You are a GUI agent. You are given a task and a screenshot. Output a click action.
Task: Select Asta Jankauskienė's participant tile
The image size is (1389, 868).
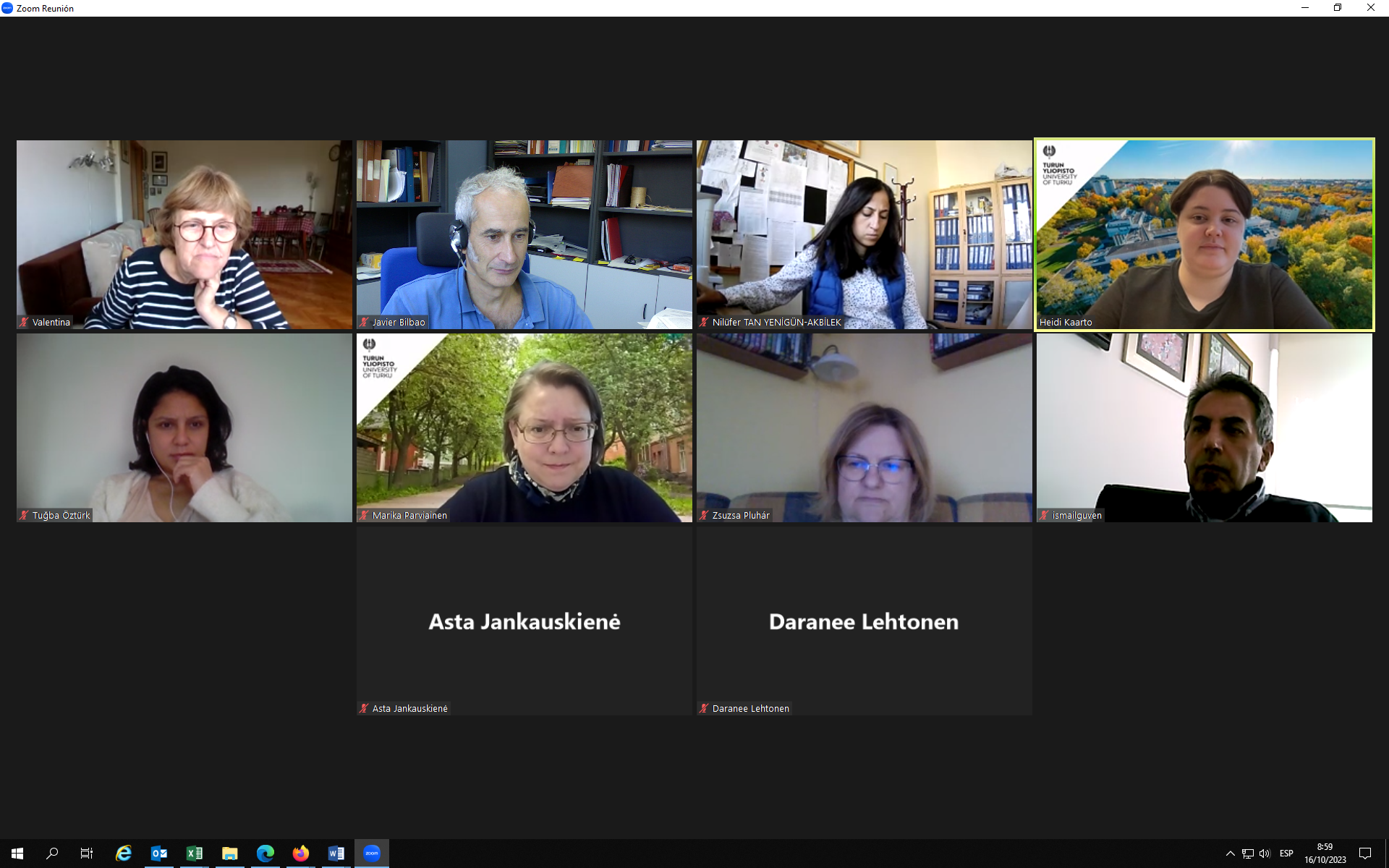pyautogui.click(x=524, y=621)
